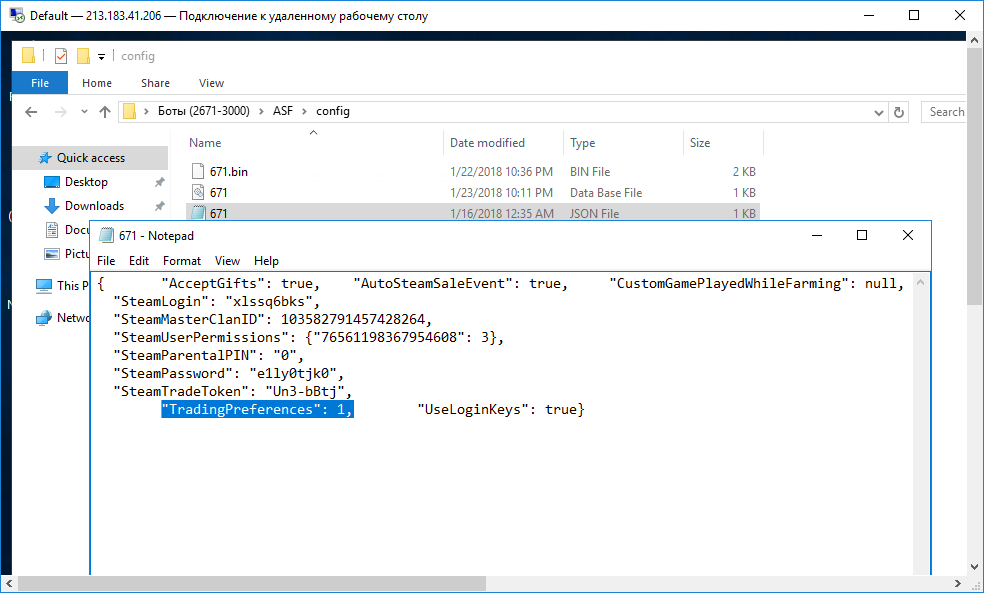This screenshot has width=984, height=593.
Task: Go back in Explorer navigation
Action: tap(31, 112)
